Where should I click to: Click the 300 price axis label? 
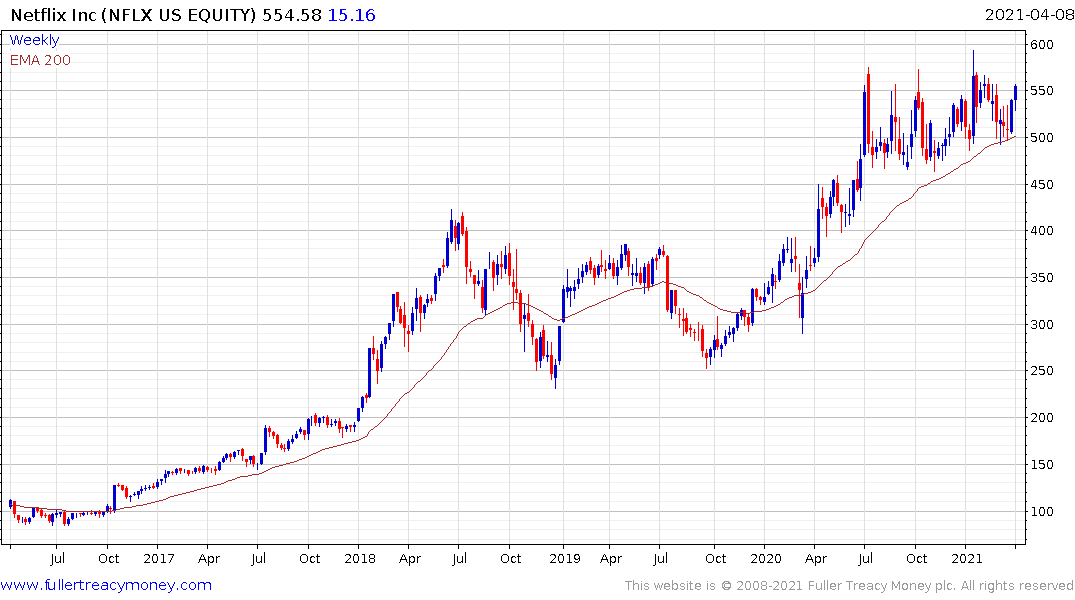pyautogui.click(x=1041, y=324)
